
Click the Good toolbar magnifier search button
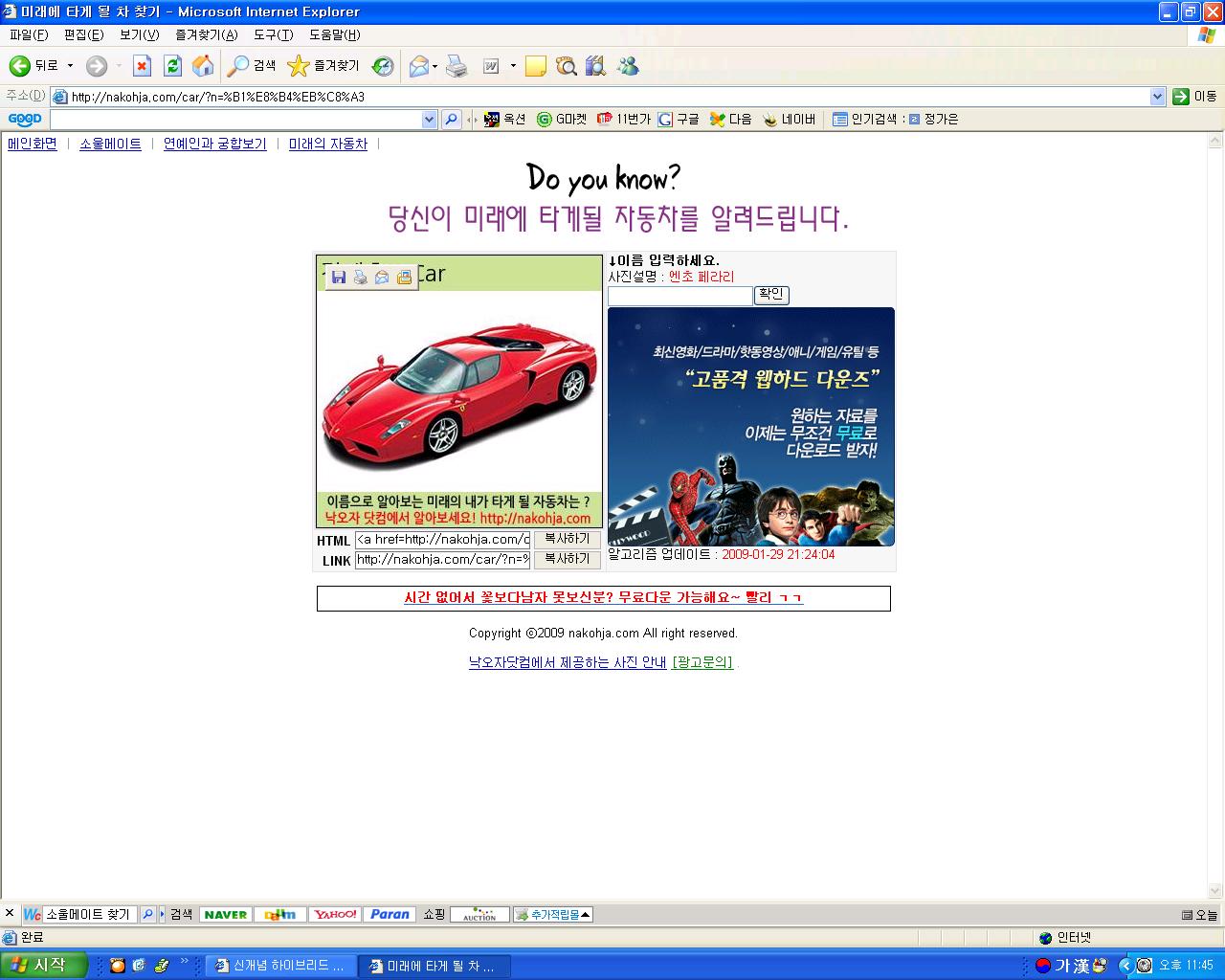[x=452, y=120]
